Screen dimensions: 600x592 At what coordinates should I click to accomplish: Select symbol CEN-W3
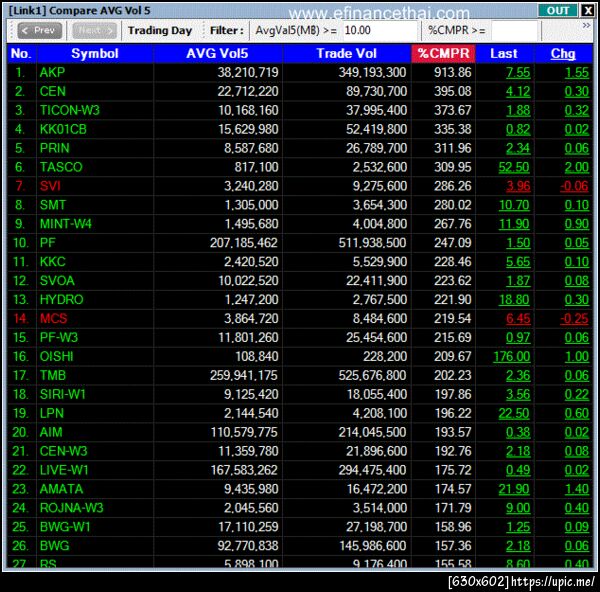point(64,451)
